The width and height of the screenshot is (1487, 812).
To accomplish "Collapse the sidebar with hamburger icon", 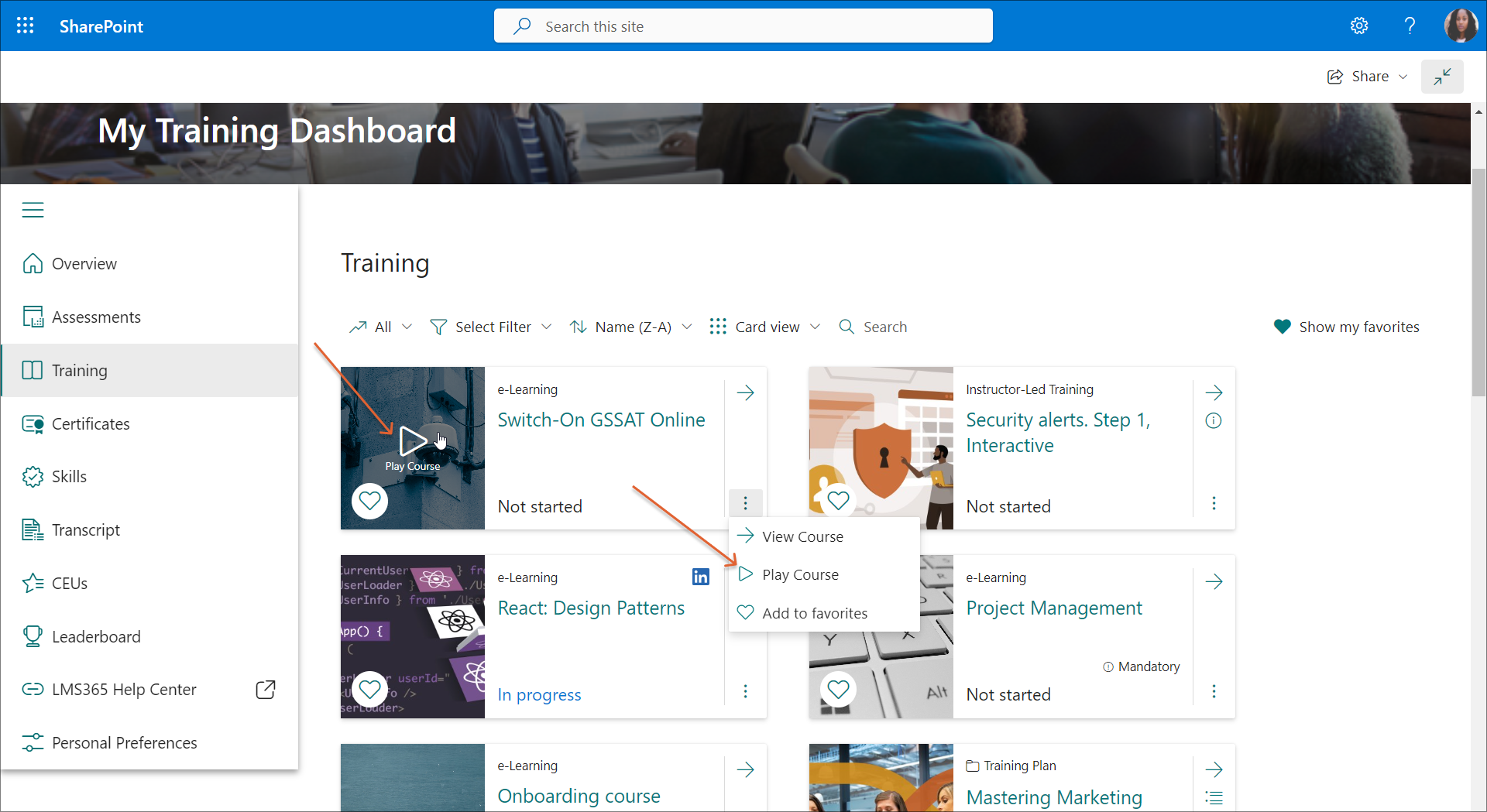I will 33,210.
